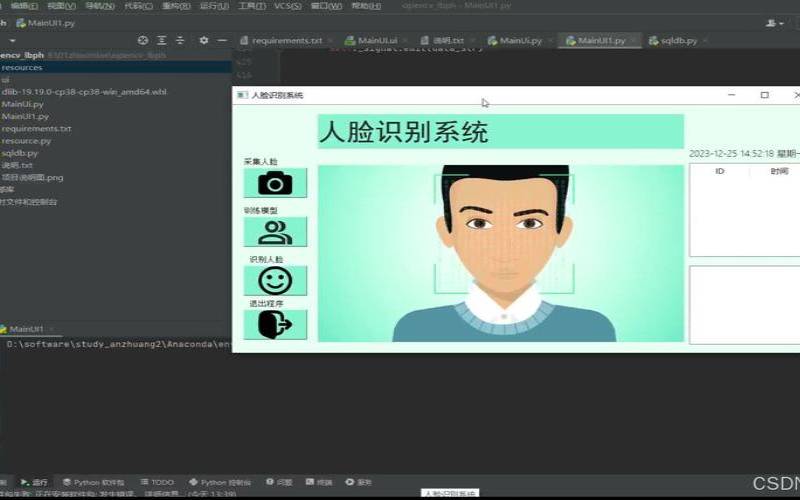
Task: Open Python 控制台 tool window
Action: point(220,482)
